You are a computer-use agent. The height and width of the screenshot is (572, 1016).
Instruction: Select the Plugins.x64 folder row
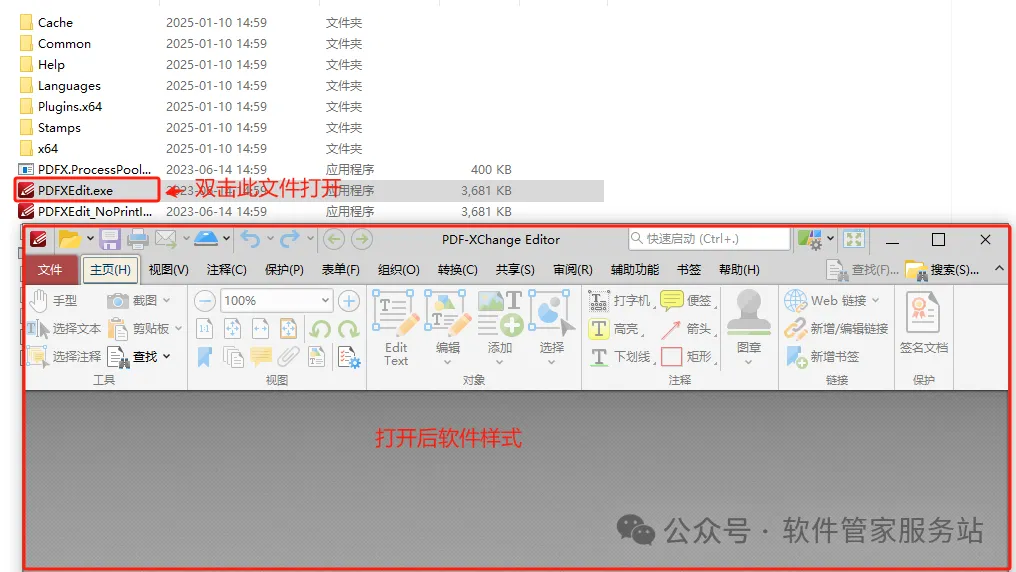click(x=70, y=106)
